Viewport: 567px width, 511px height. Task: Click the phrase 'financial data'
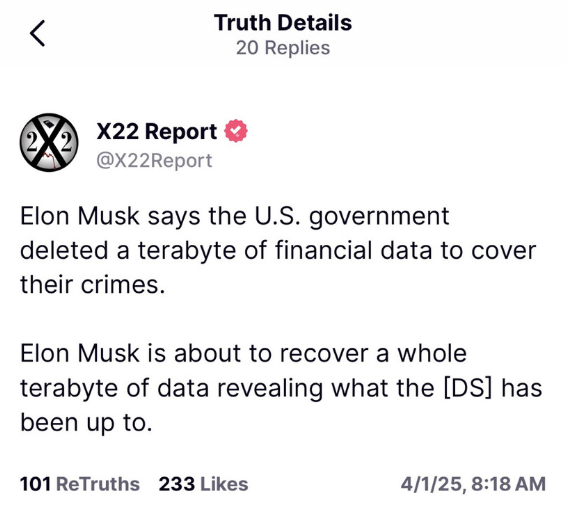pyautogui.click(x=354, y=250)
